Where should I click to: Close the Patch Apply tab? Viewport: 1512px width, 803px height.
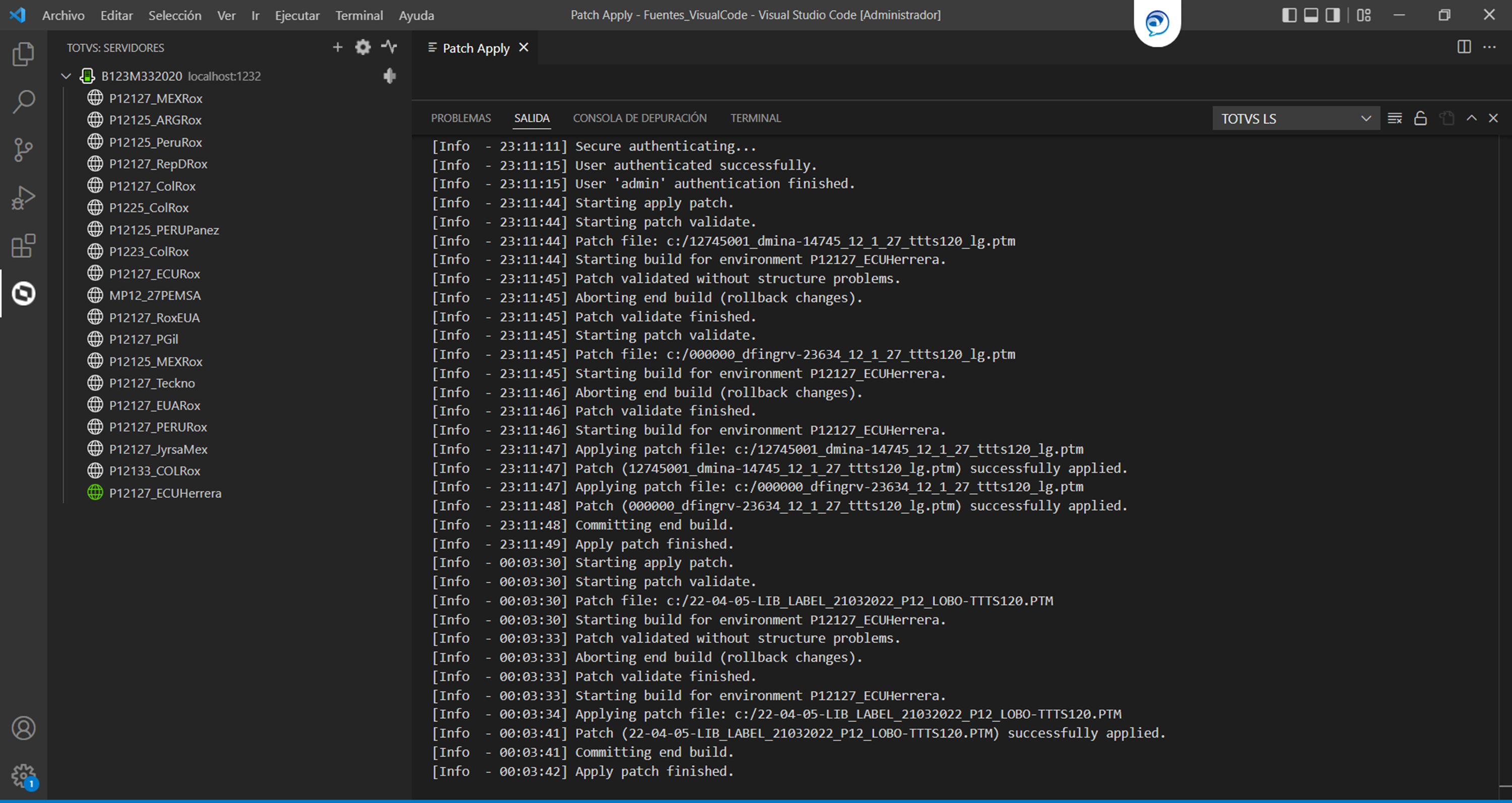pyautogui.click(x=524, y=47)
